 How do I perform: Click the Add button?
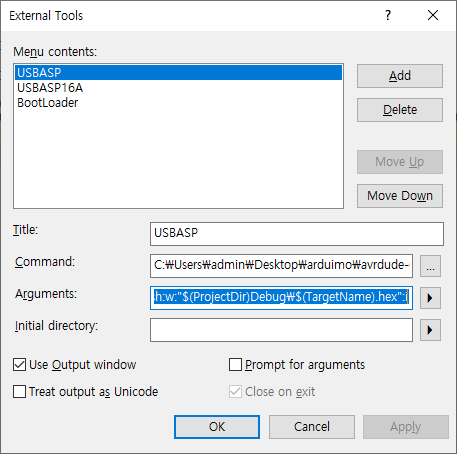click(x=400, y=76)
